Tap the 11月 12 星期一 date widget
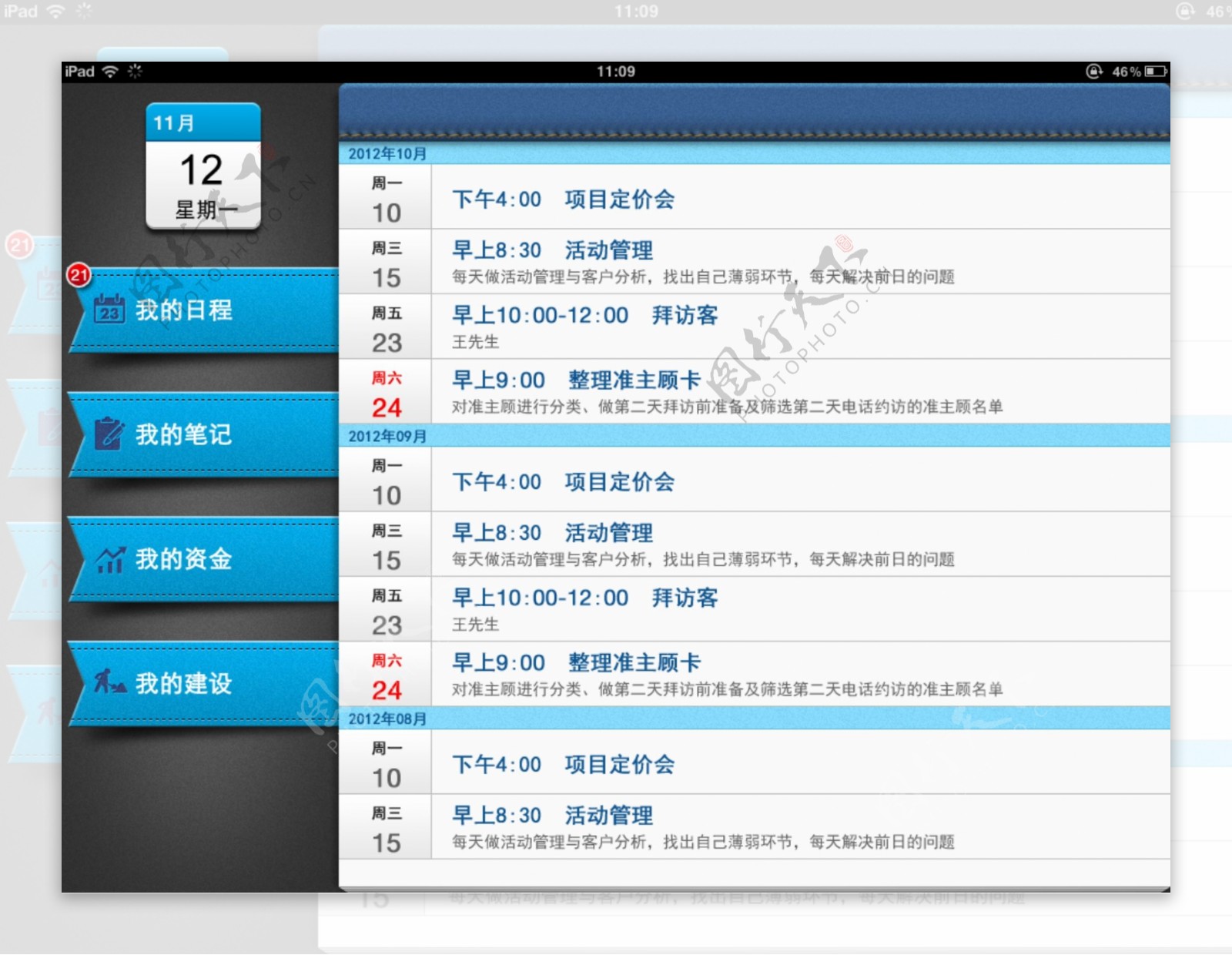The width and height of the screenshot is (1232, 955). (203, 166)
